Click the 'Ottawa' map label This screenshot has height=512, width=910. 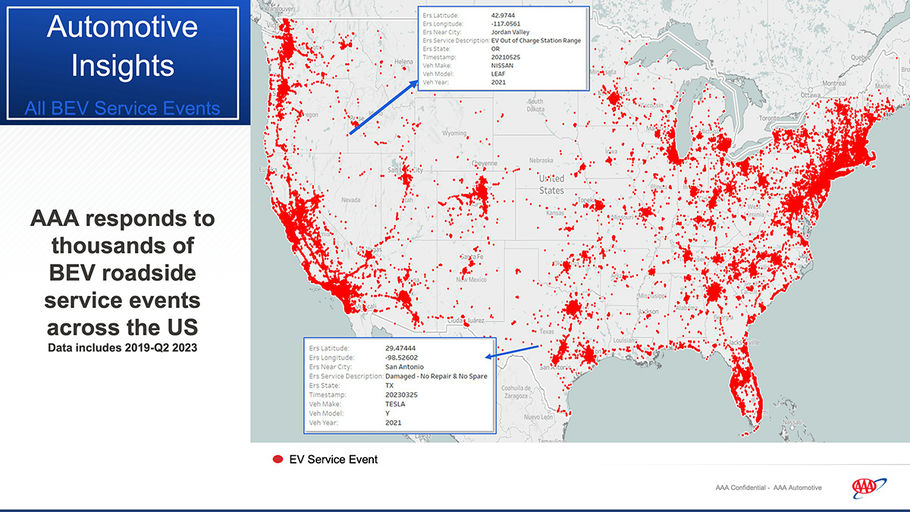pos(811,95)
